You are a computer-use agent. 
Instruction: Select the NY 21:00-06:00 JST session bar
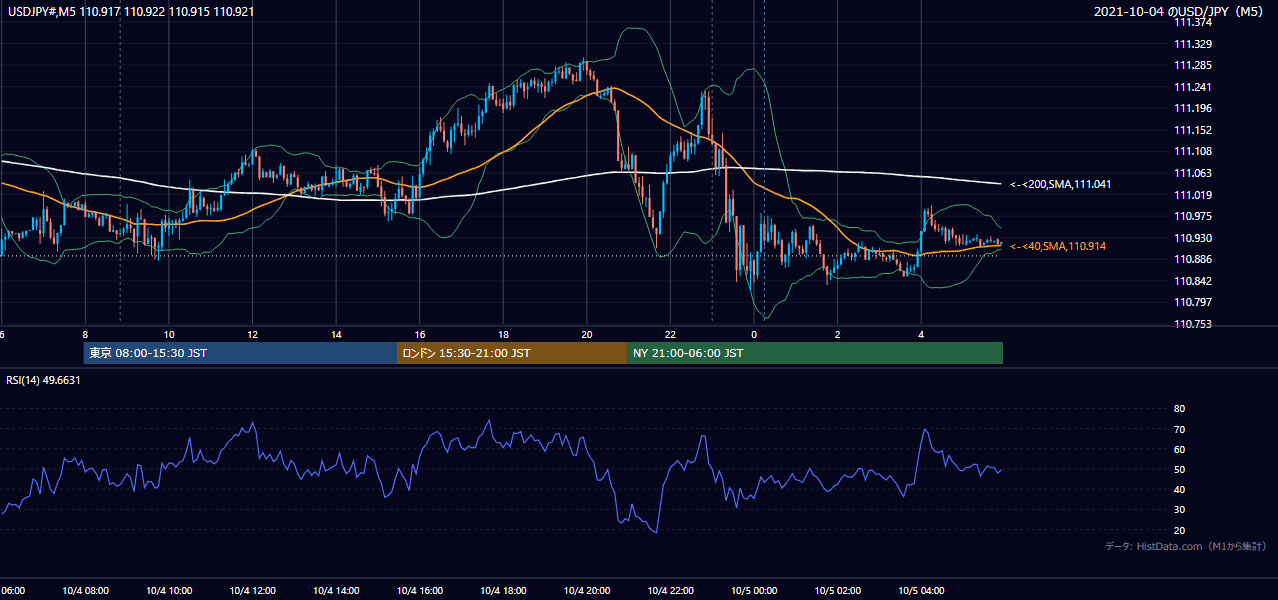click(815, 353)
